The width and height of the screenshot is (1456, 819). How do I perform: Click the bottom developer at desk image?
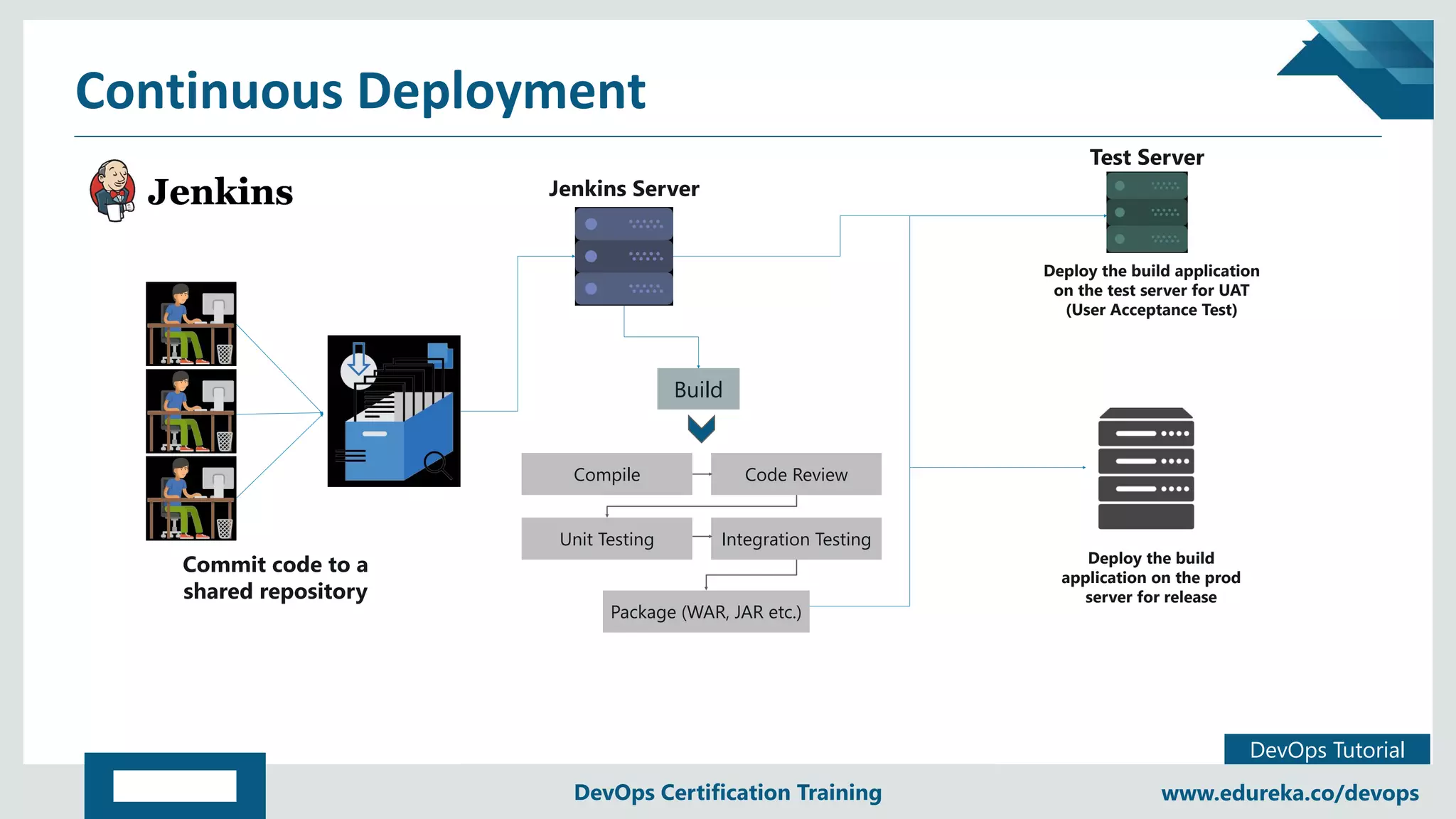tap(191, 498)
